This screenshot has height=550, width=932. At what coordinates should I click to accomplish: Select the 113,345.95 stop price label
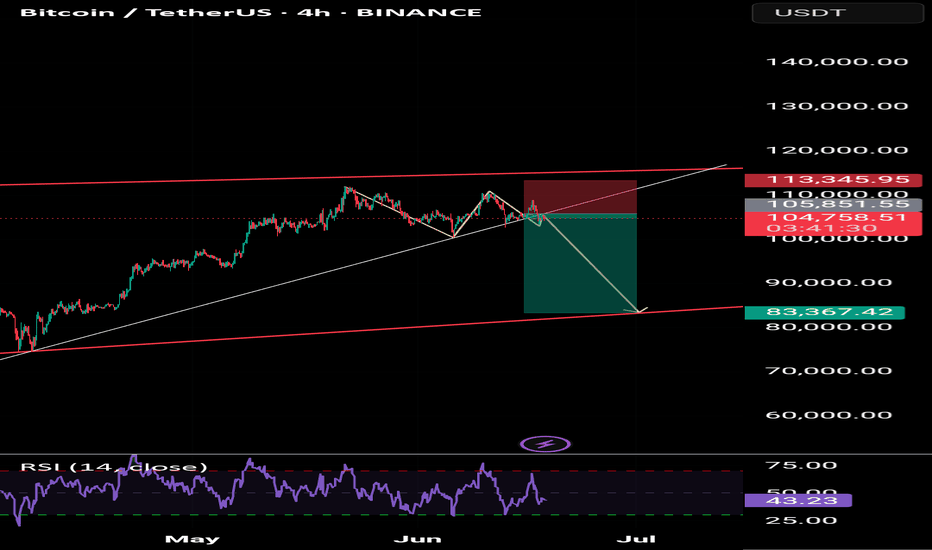click(x=833, y=180)
